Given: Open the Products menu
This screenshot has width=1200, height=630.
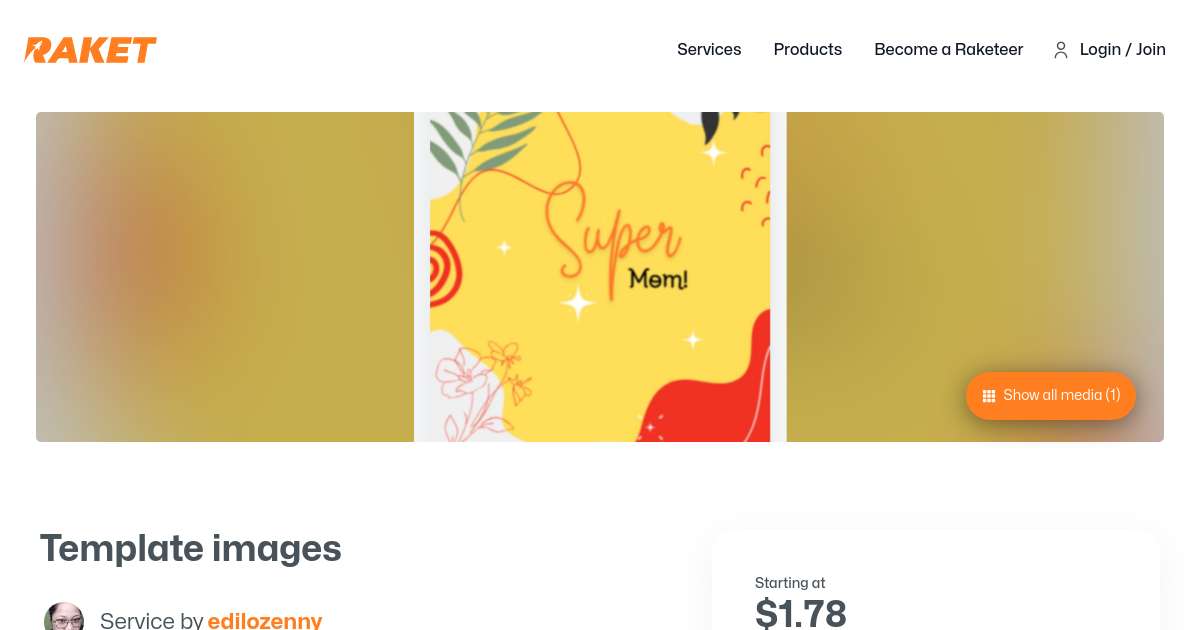Looking at the screenshot, I should pos(807,49).
